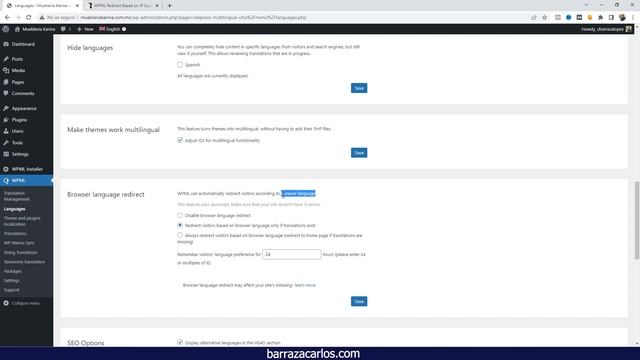Open the Plugins menu
This screenshot has width=640, height=360.
pyautogui.click(x=19, y=120)
